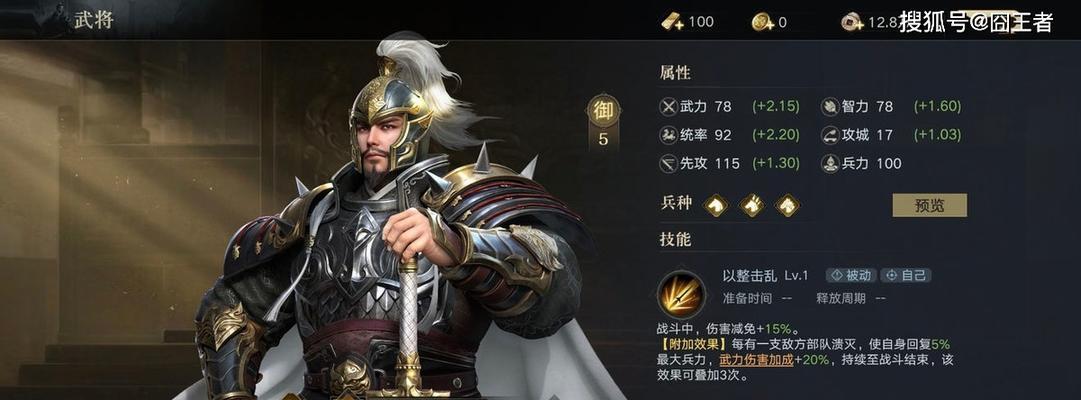Select the third 兵种 troop type diamond
Image resolution: width=1081 pixels, height=400 pixels.
pyautogui.click(x=787, y=205)
